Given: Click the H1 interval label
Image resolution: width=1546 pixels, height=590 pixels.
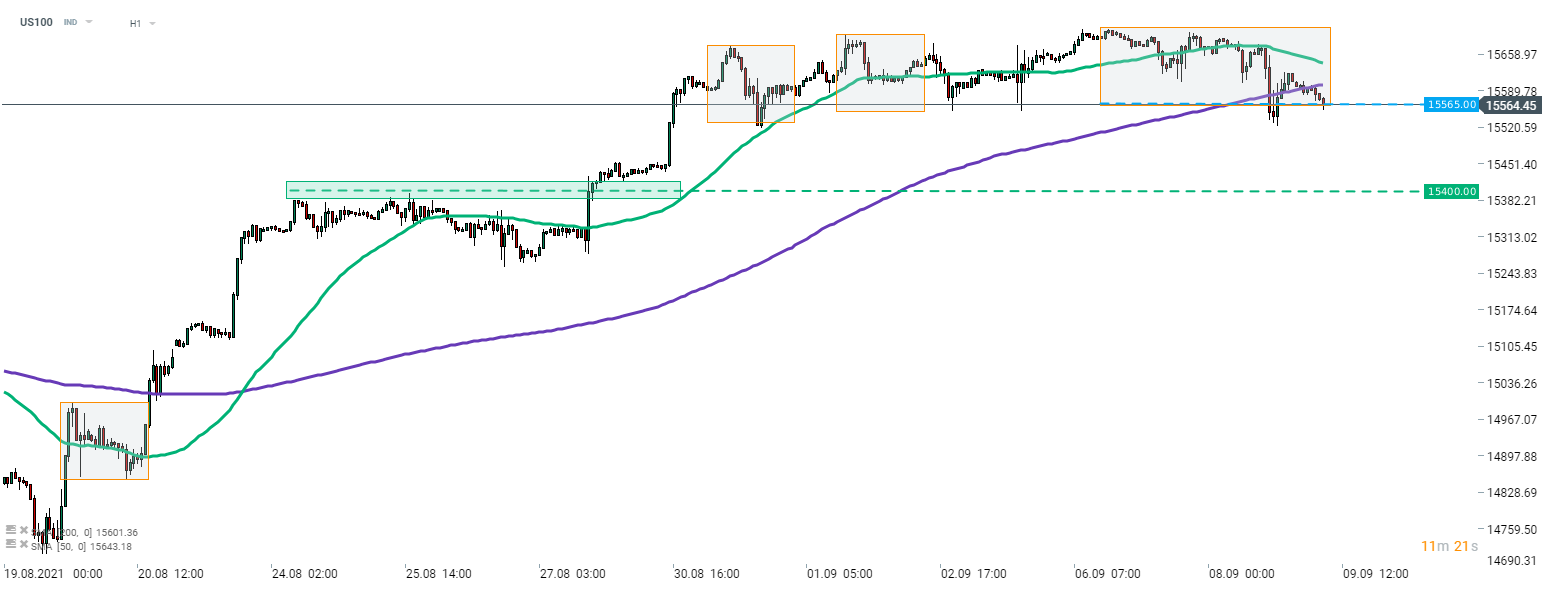Looking at the screenshot, I should pyautogui.click(x=135, y=23).
